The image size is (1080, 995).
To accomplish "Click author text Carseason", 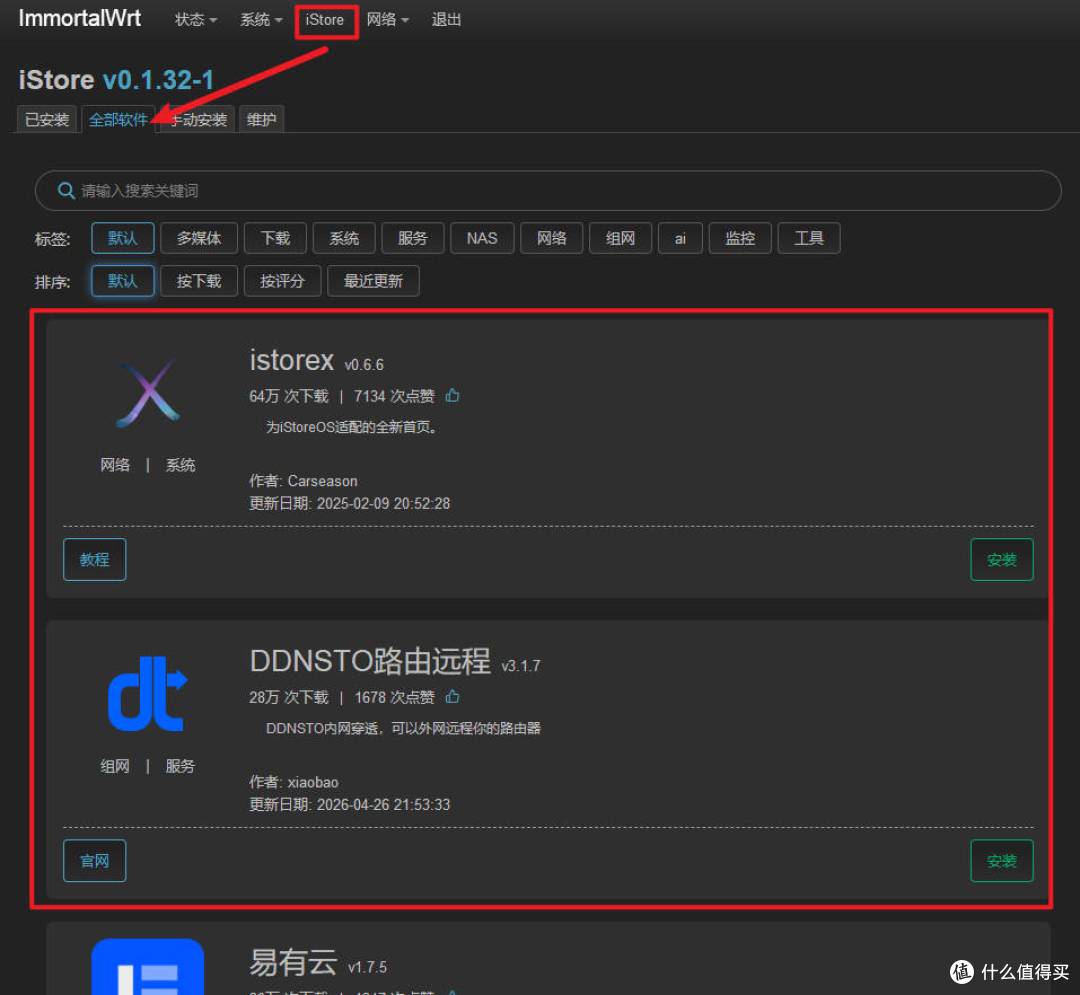I will pyautogui.click(x=322, y=481).
